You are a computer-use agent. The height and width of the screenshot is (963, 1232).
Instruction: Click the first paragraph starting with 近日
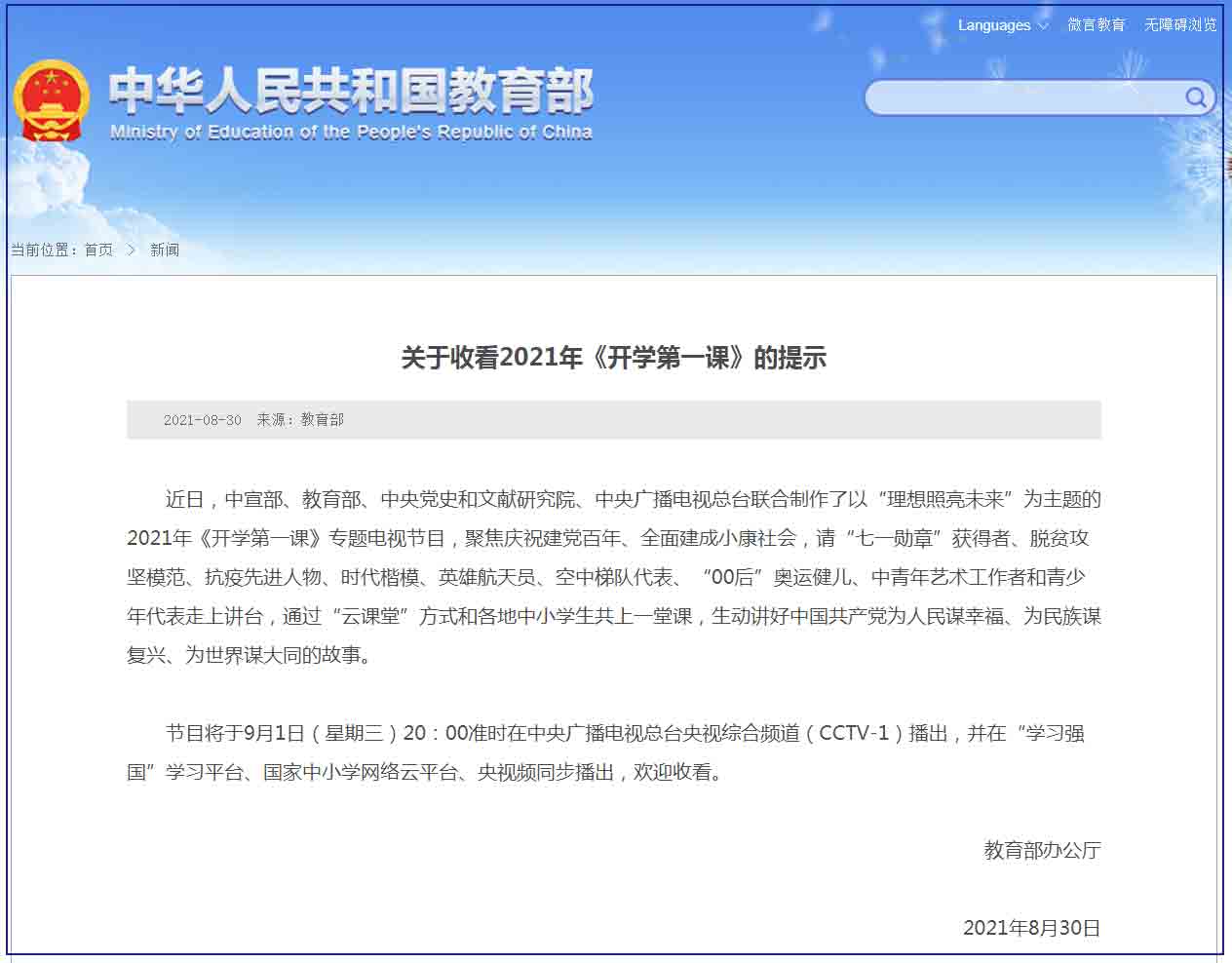point(614,577)
